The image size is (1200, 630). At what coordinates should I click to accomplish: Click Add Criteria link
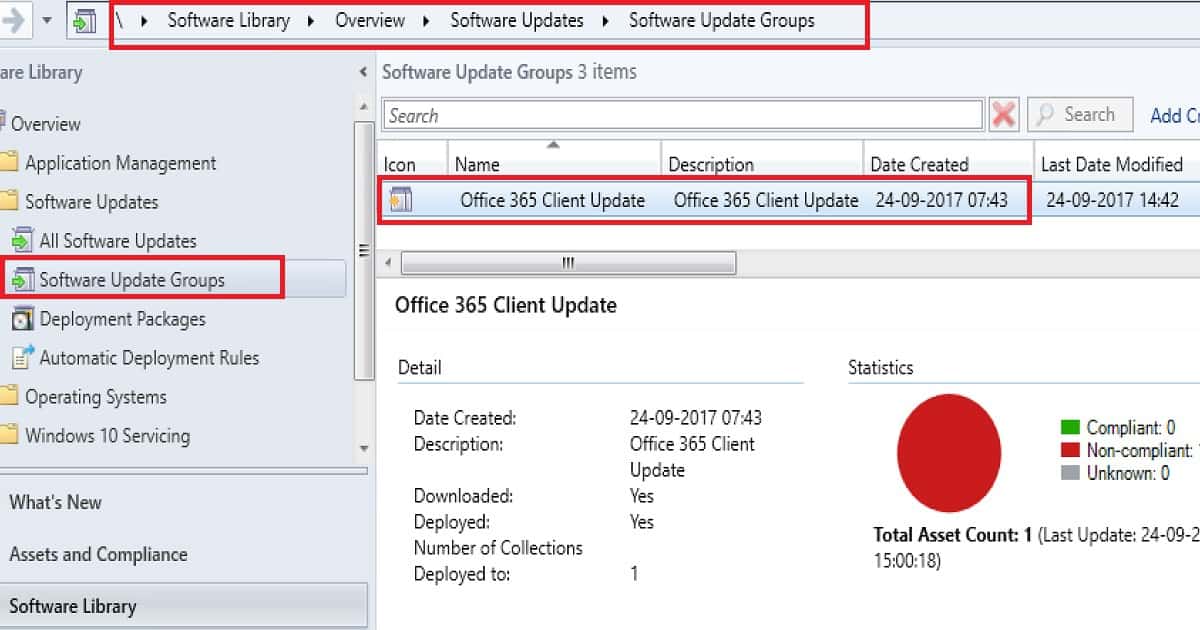(1175, 116)
